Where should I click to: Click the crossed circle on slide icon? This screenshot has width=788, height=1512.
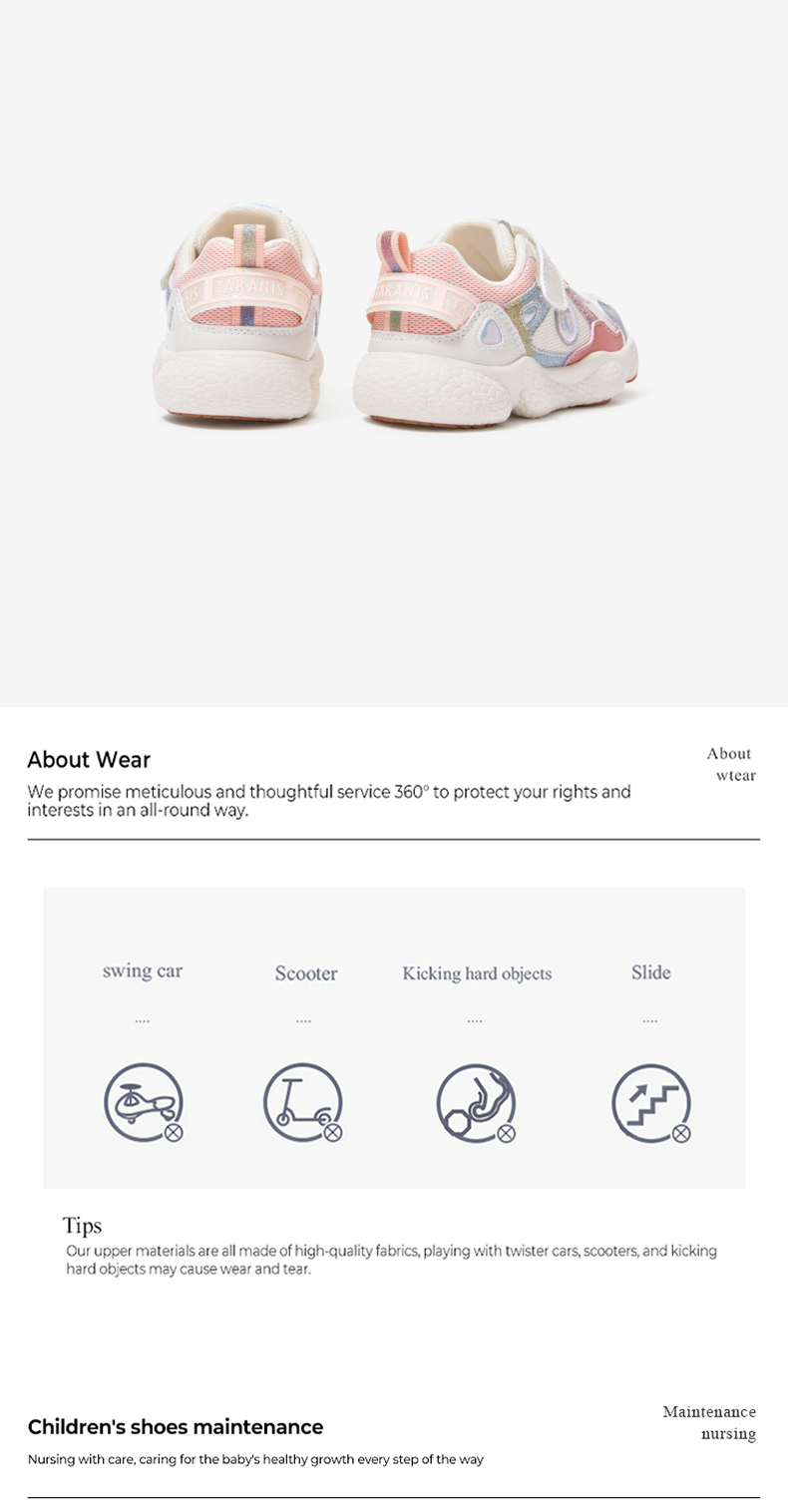pos(681,1133)
